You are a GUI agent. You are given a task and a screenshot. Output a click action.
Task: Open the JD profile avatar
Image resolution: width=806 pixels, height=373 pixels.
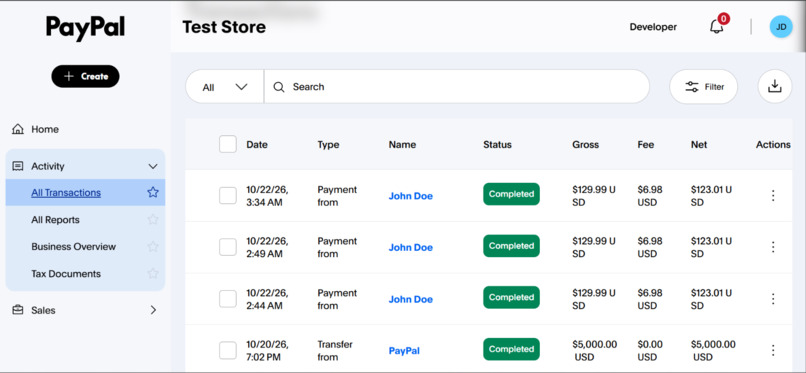[x=781, y=27]
